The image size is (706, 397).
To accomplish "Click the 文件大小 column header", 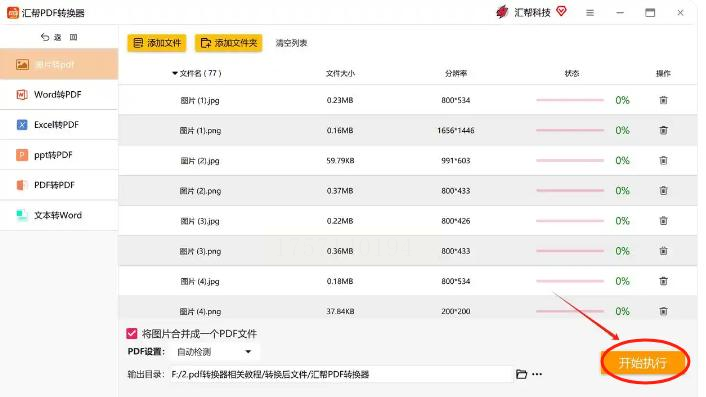I will point(340,73).
